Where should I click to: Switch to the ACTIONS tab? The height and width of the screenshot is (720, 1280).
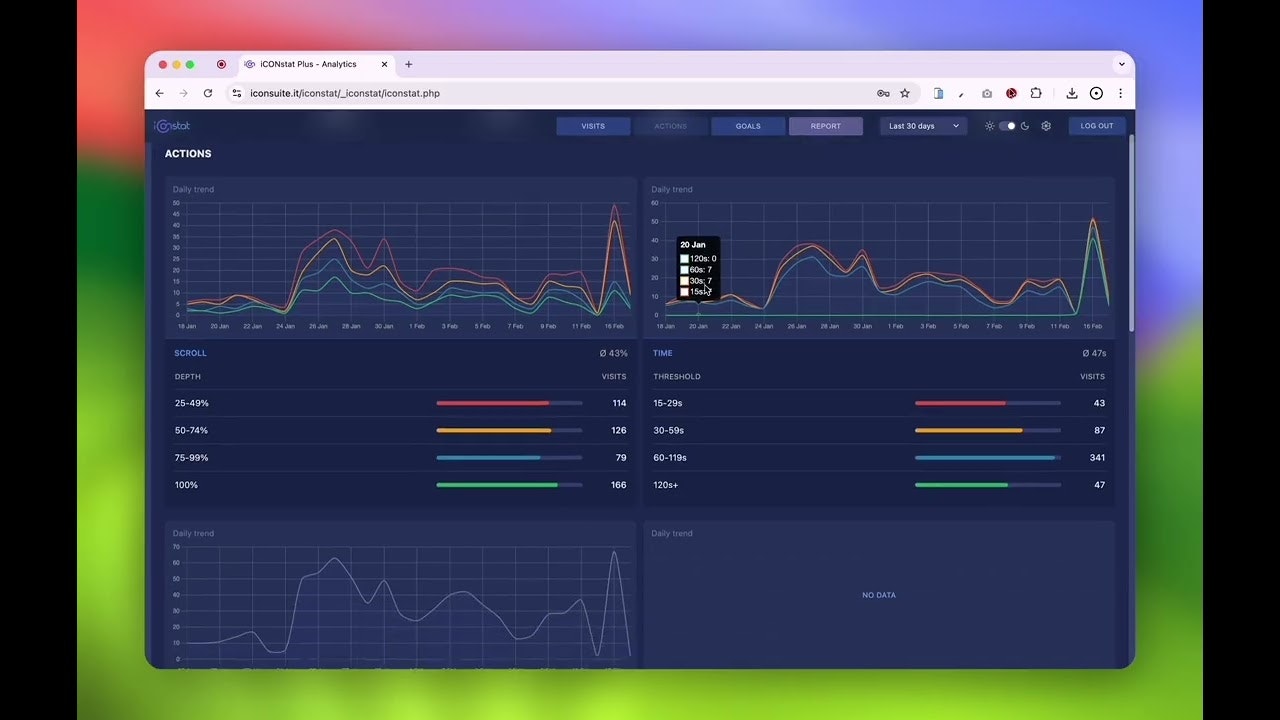click(670, 126)
